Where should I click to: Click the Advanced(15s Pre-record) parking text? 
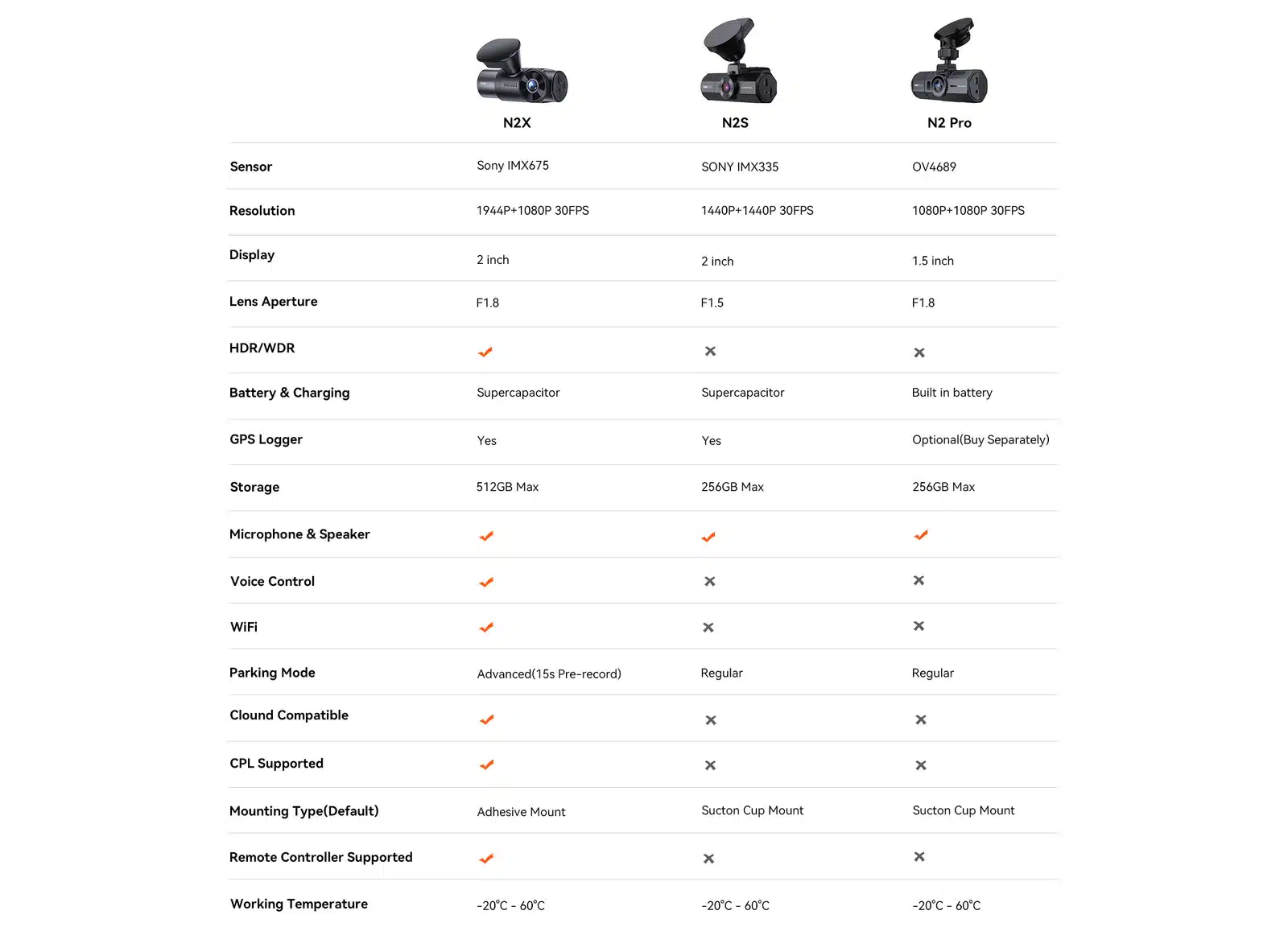(549, 674)
